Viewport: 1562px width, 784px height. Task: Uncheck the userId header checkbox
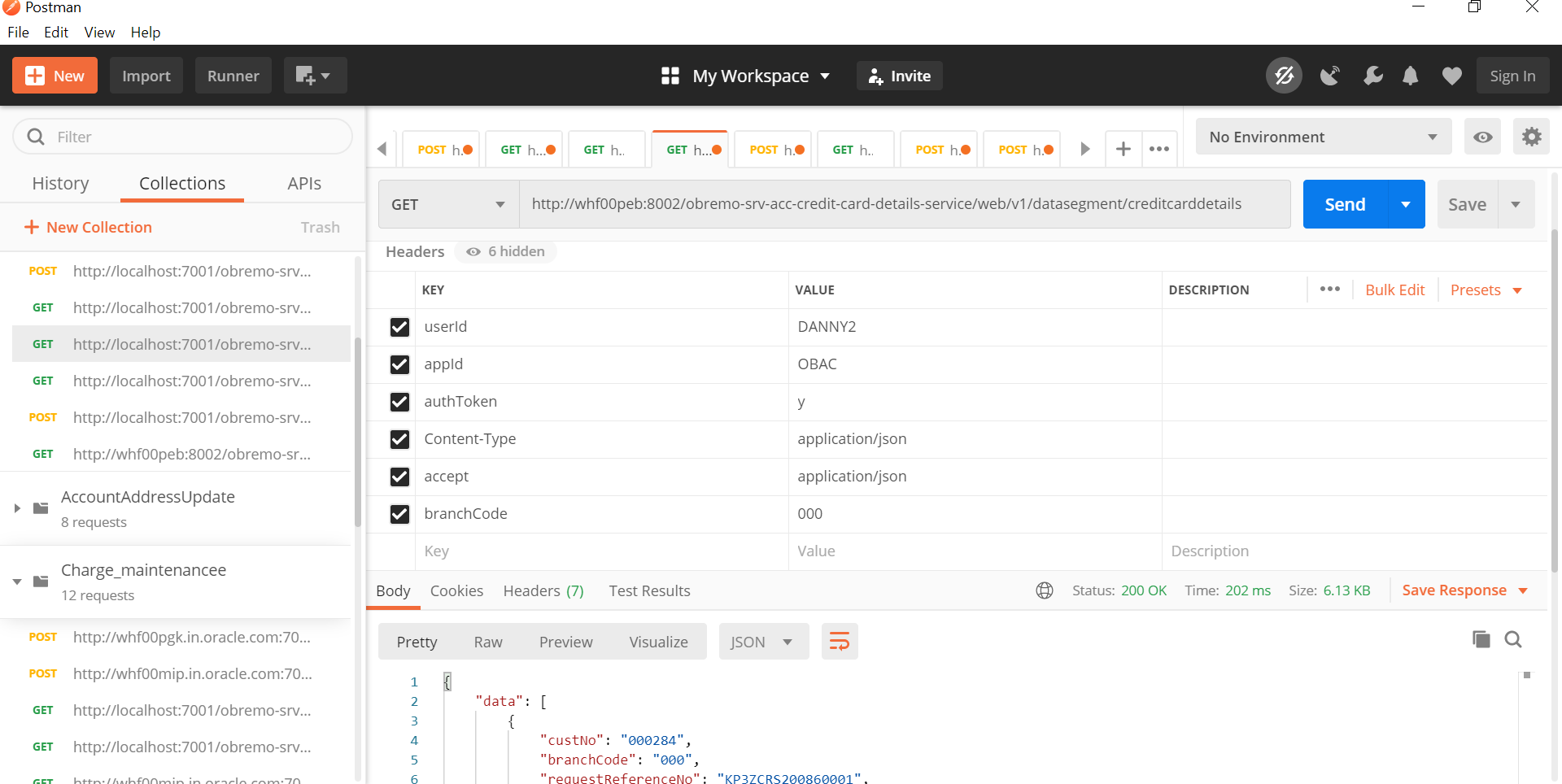[x=399, y=327]
